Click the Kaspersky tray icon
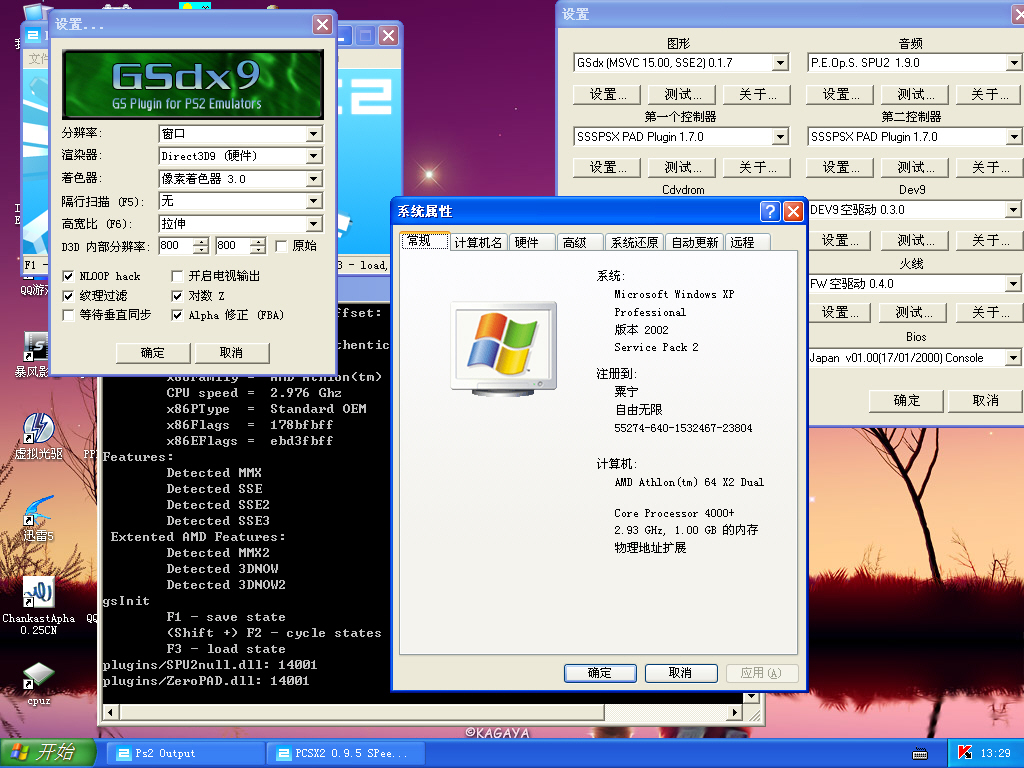The width and height of the screenshot is (1024, 768). tap(965, 753)
